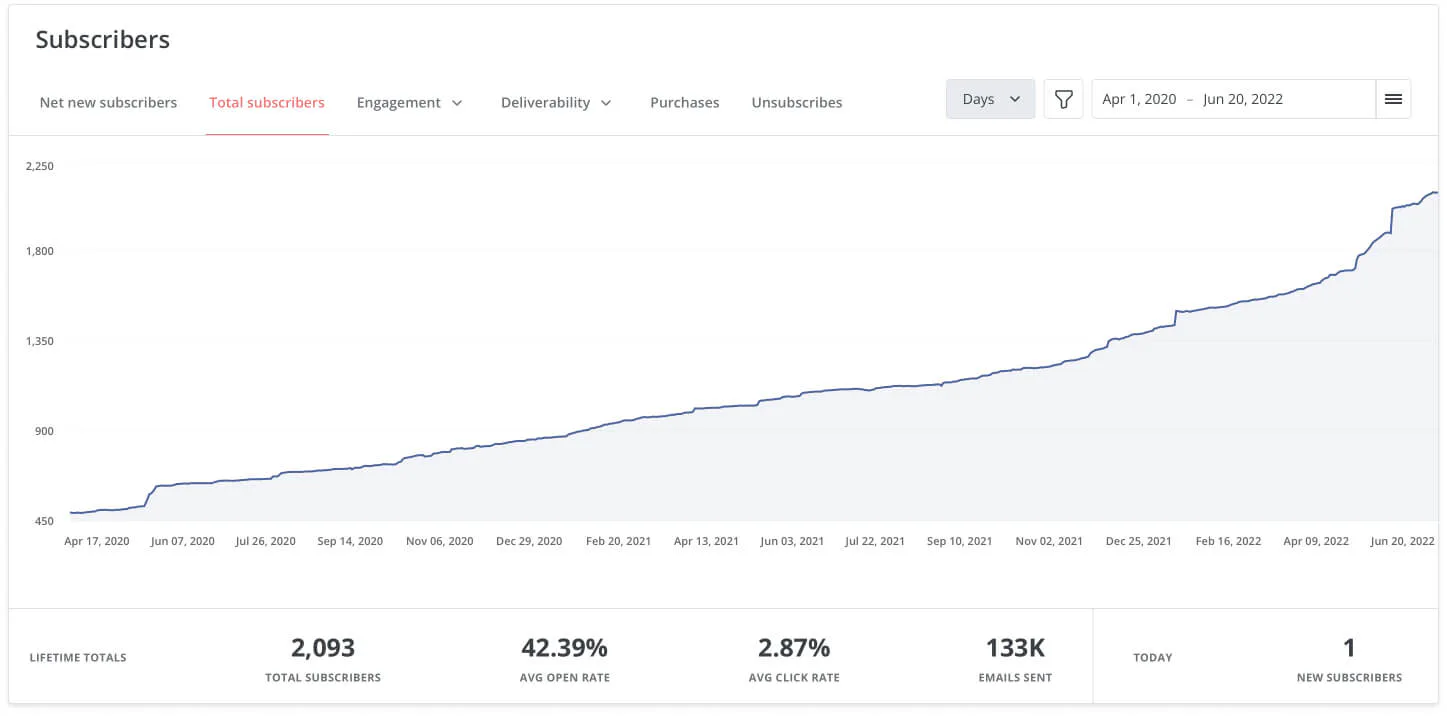
Task: Open the hamburger menu beside date range
Action: coord(1393,99)
